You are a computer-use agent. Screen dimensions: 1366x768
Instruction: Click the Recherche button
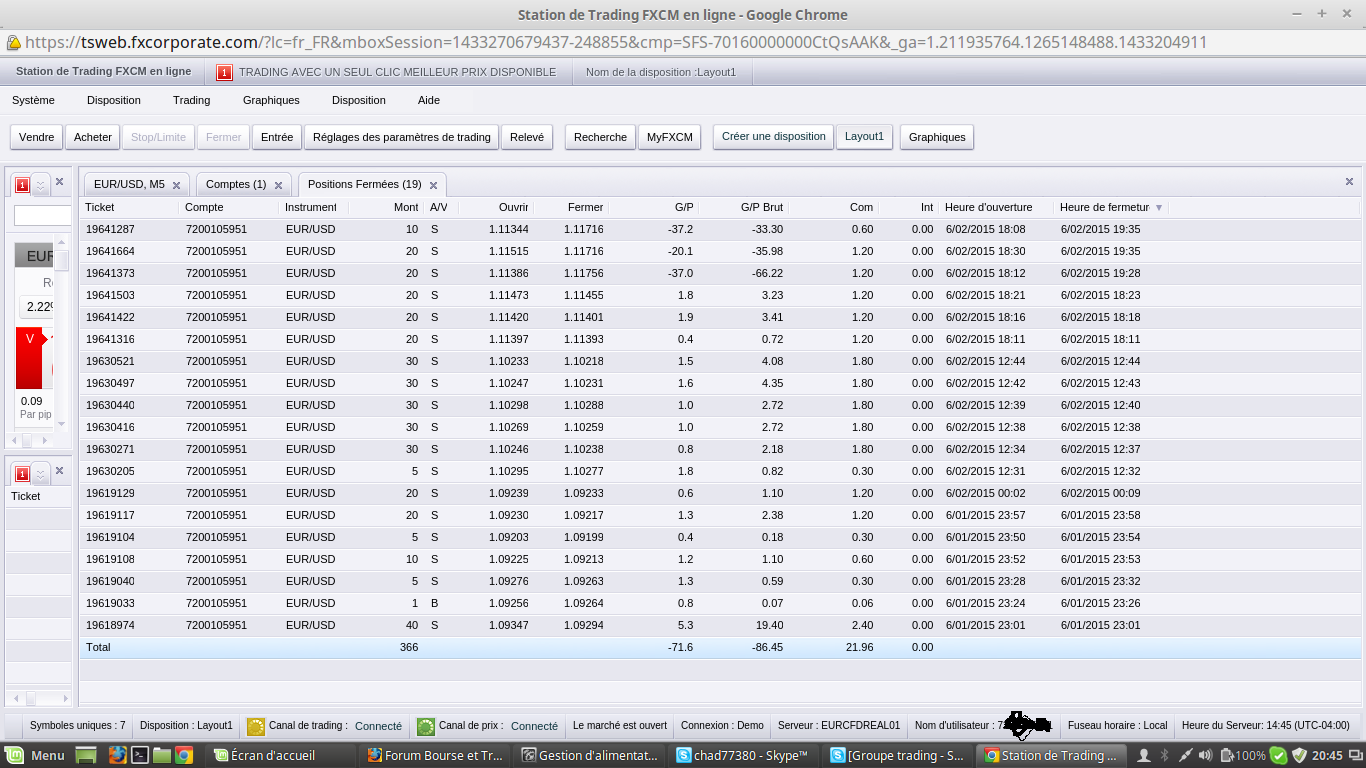(x=600, y=137)
